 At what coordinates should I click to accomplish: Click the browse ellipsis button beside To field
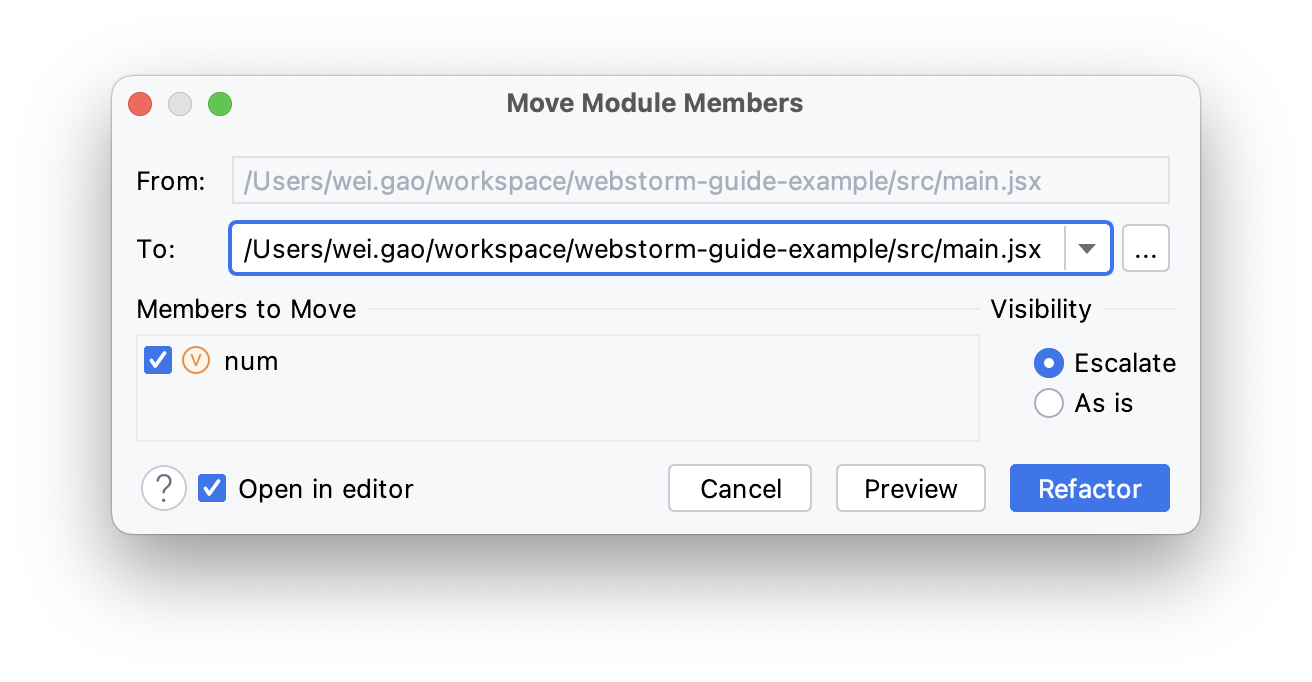point(1145,248)
